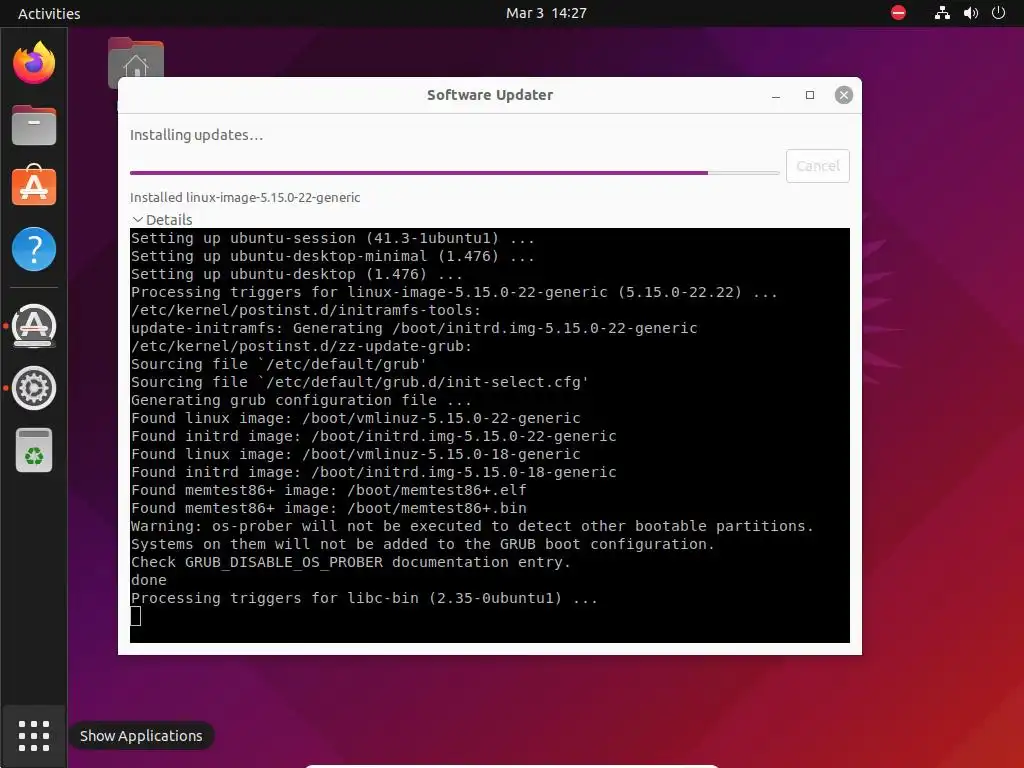The image size is (1024, 768).
Task: Click the terminal cursor block
Action: (x=135, y=616)
